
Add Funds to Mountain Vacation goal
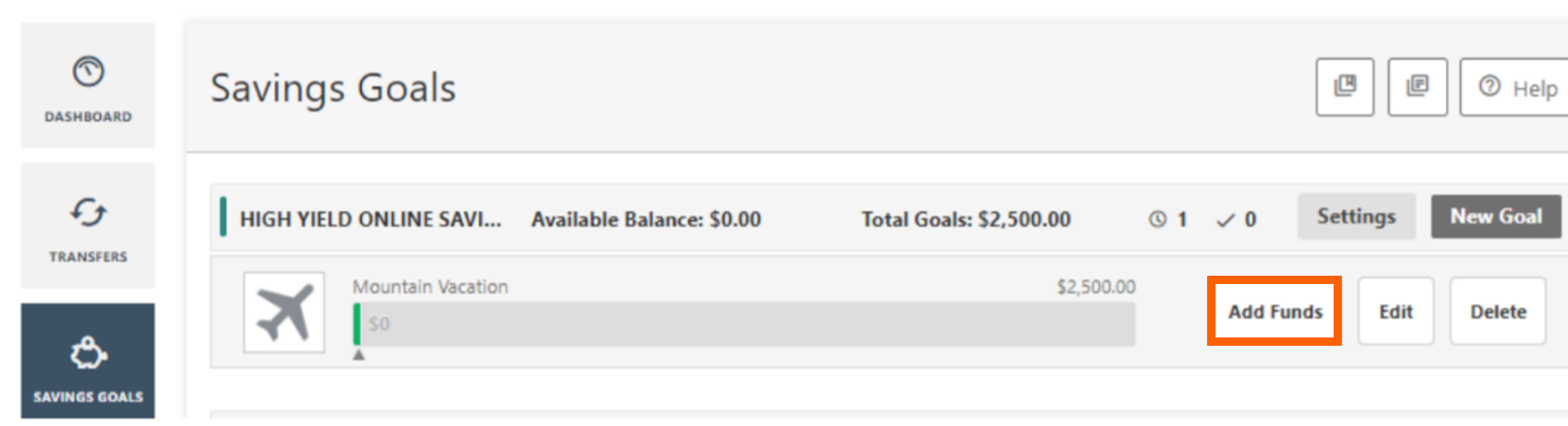click(x=1275, y=312)
